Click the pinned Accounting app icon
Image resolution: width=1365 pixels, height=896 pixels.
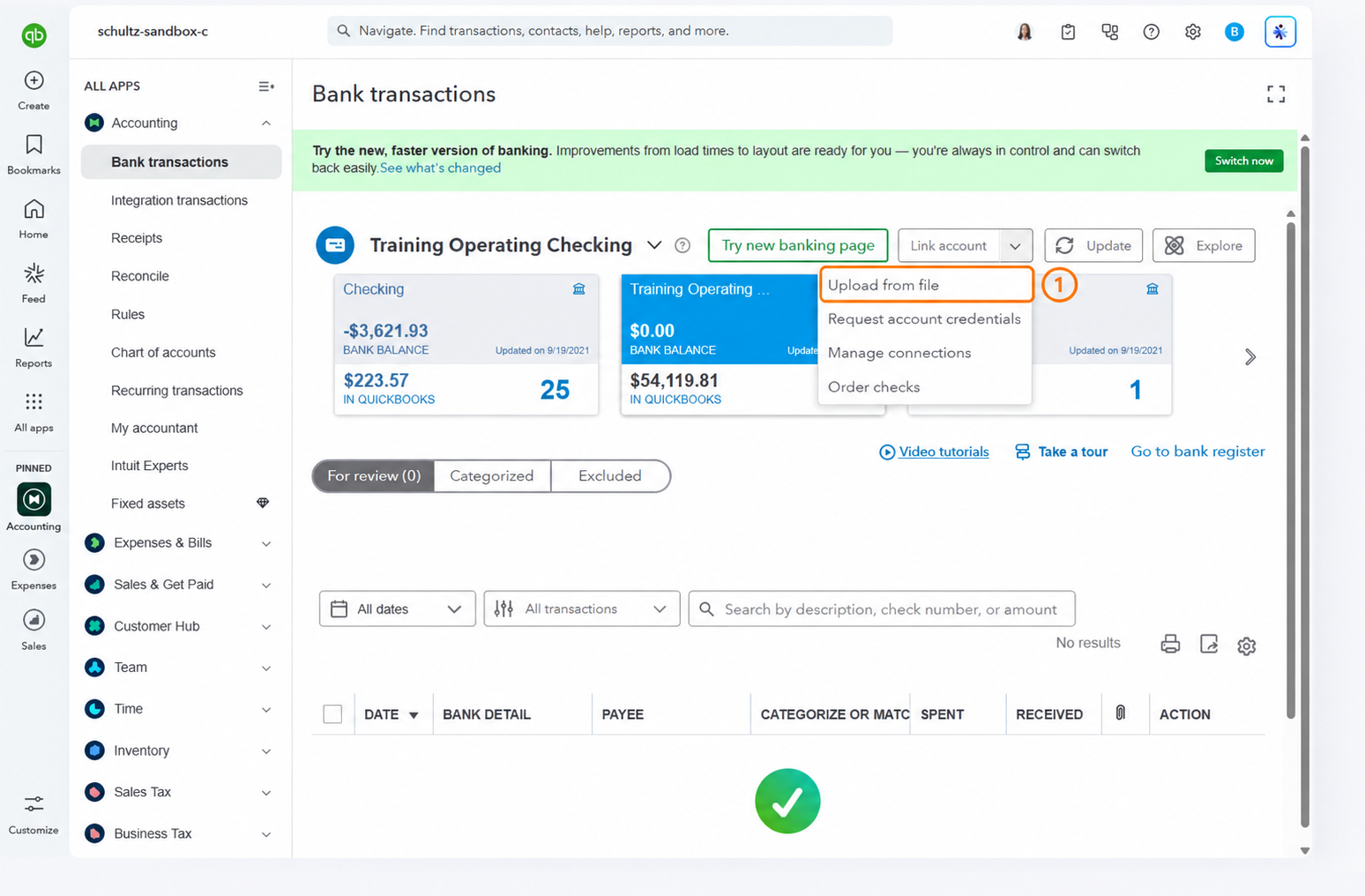34,499
